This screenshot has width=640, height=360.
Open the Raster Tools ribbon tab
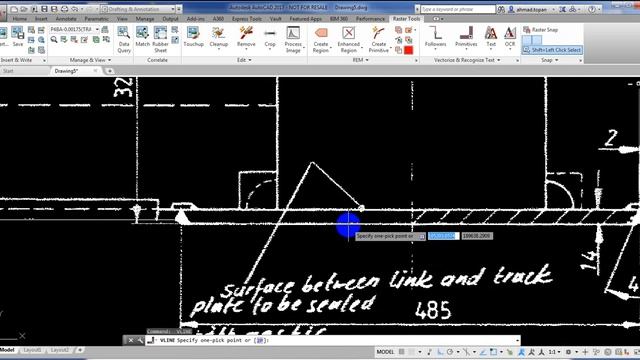pyautogui.click(x=406, y=19)
